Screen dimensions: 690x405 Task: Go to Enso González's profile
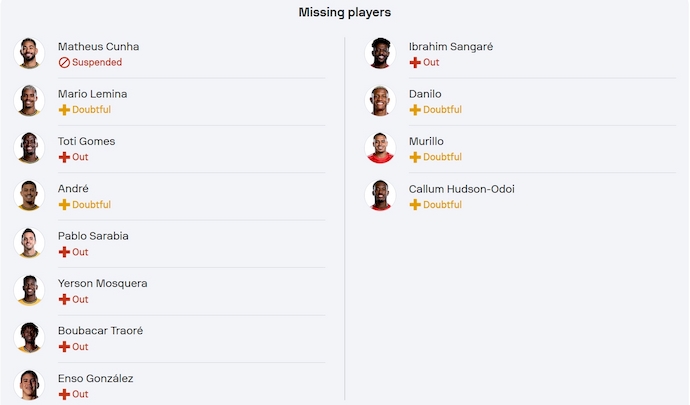coord(95,378)
